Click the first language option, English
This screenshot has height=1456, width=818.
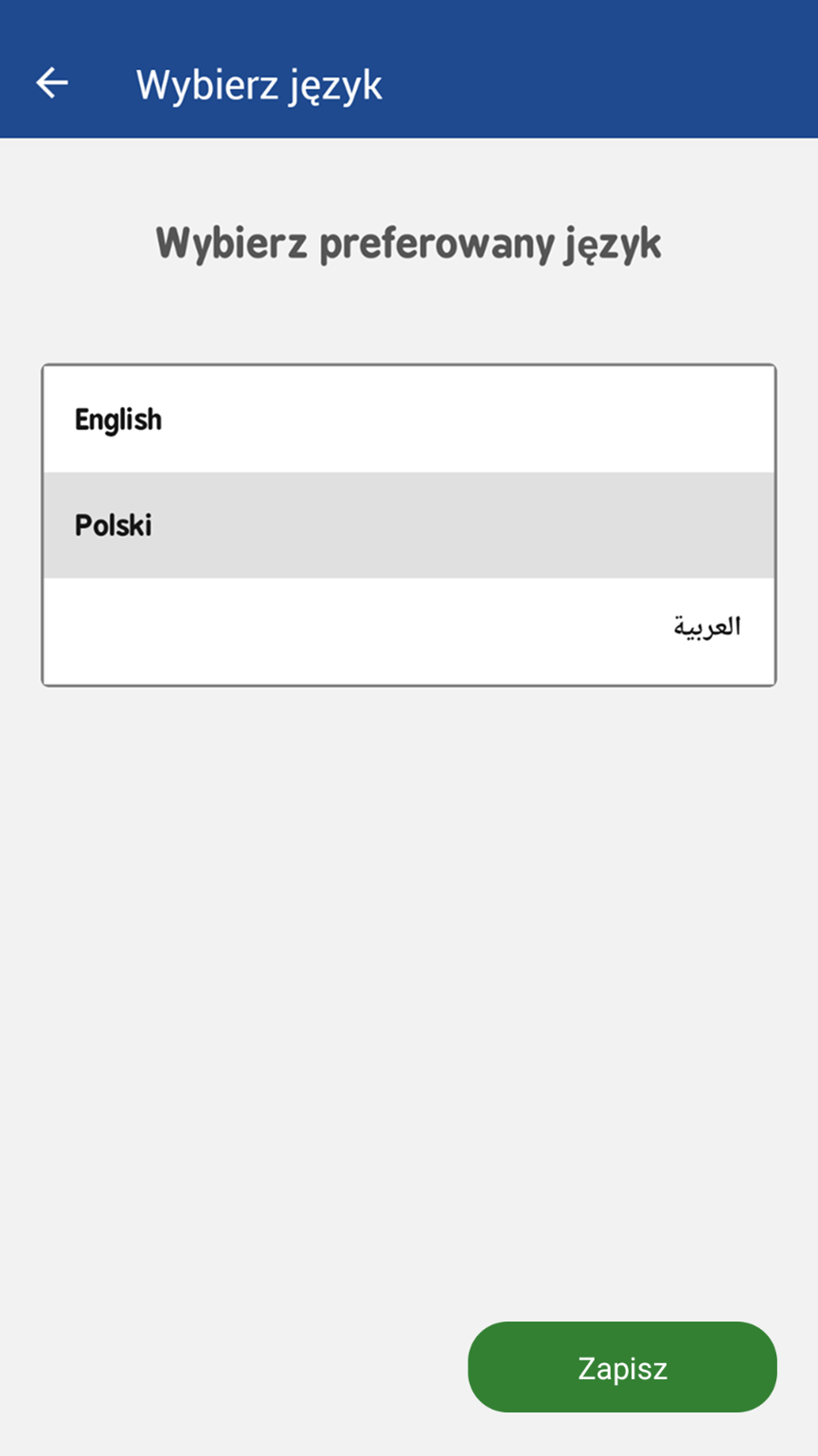coord(119,419)
